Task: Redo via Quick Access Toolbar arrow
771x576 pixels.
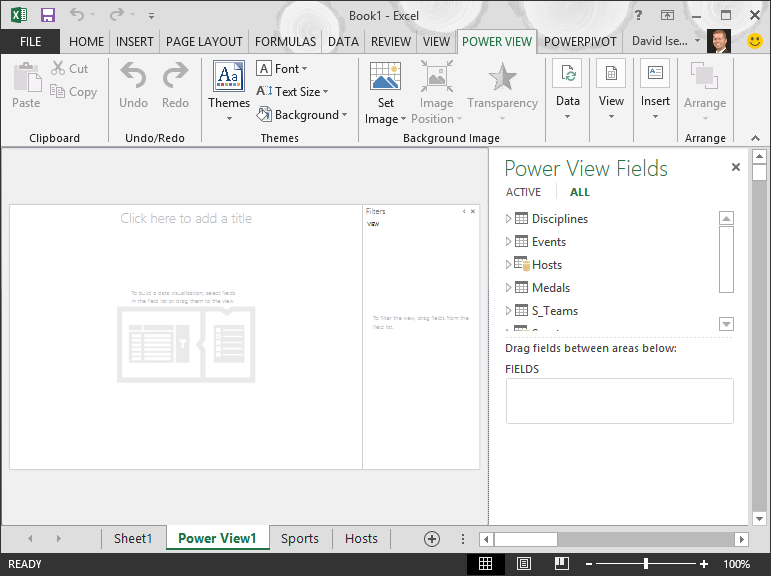Action: pos(117,14)
